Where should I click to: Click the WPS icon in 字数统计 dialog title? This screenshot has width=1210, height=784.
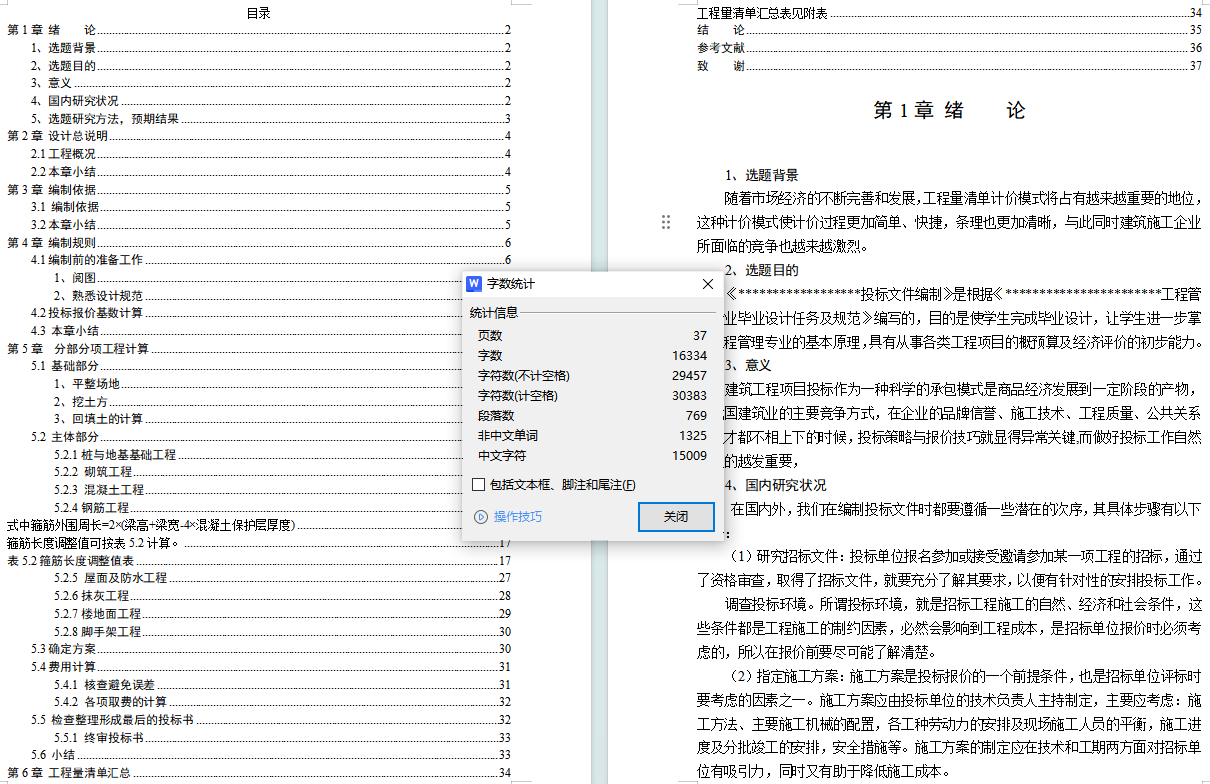tap(475, 284)
